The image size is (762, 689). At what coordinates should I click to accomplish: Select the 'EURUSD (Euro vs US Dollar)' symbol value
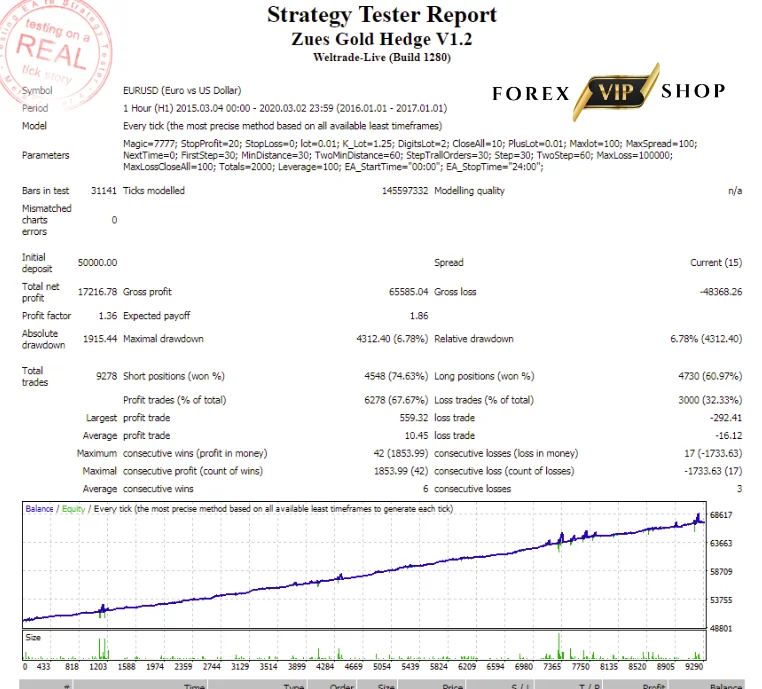182,90
